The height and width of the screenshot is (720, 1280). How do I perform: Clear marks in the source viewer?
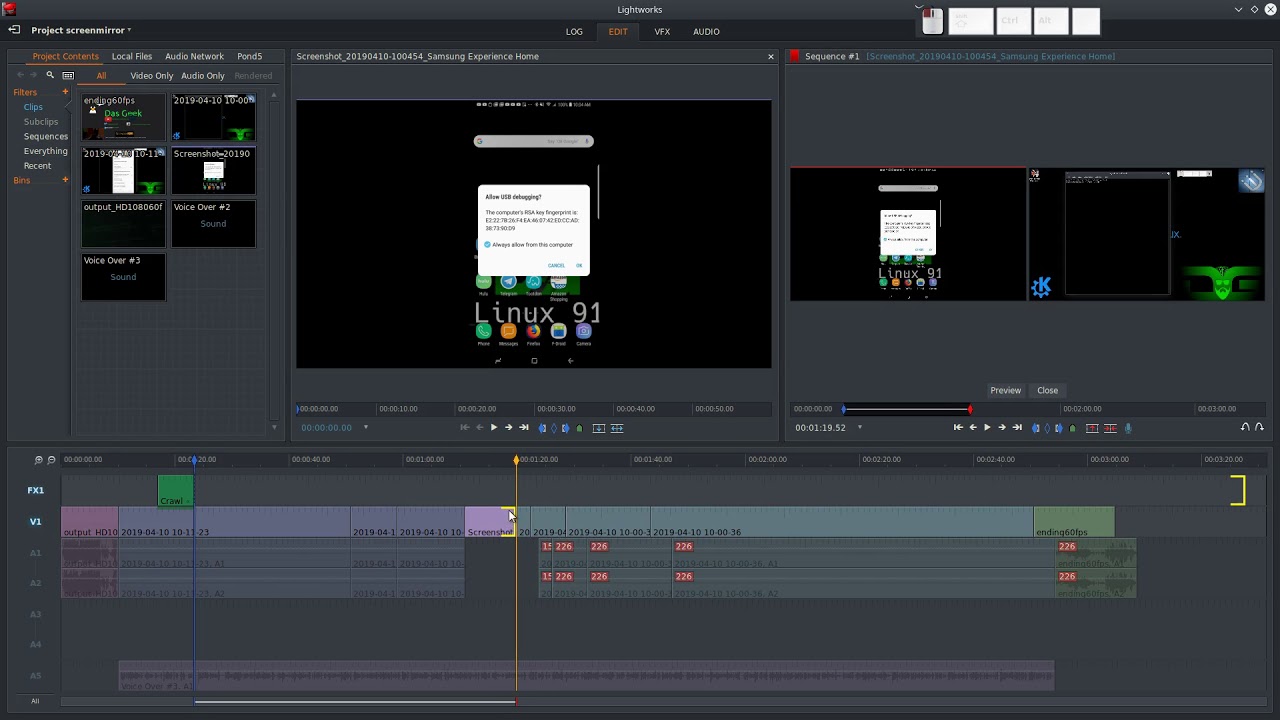click(x=554, y=428)
